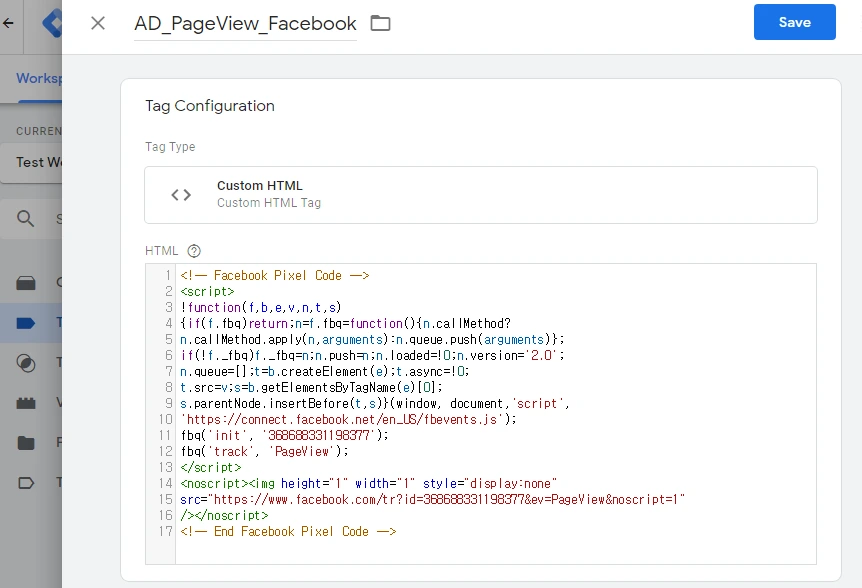
Task: Open the HTML help question mark icon
Action: [x=194, y=251]
